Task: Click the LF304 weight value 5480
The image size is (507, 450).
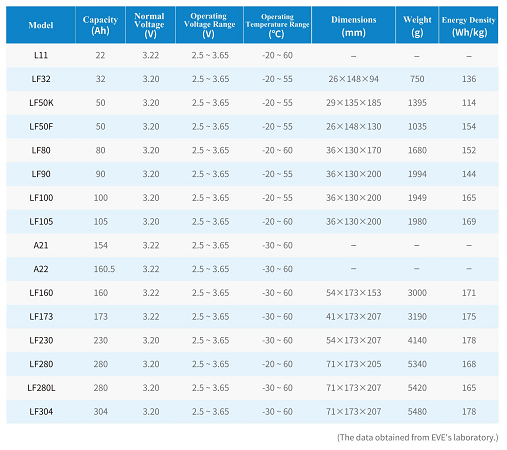Action: pos(417,412)
